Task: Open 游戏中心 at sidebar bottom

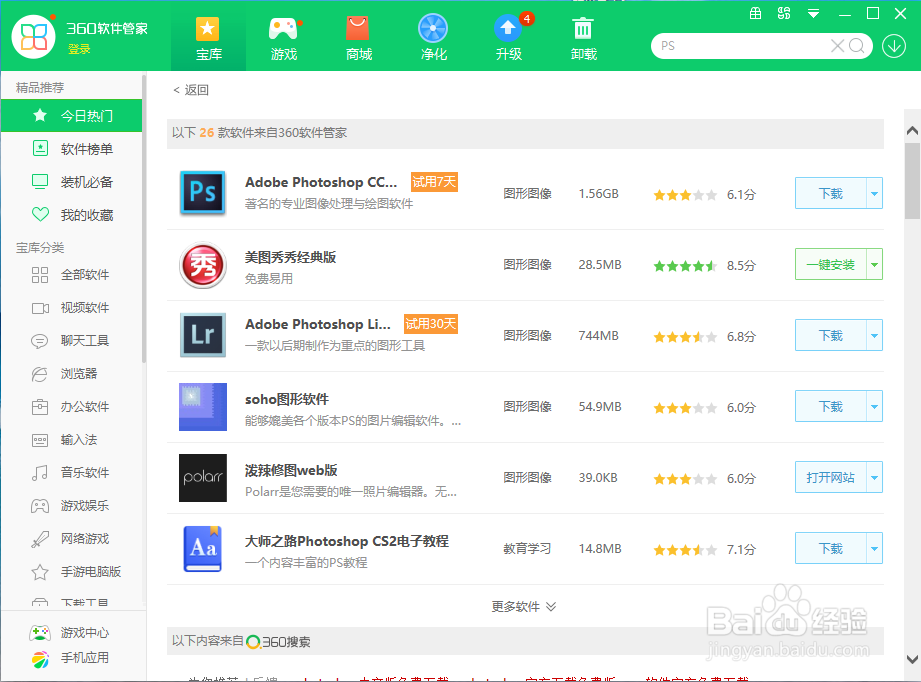Action: click(x=69, y=633)
